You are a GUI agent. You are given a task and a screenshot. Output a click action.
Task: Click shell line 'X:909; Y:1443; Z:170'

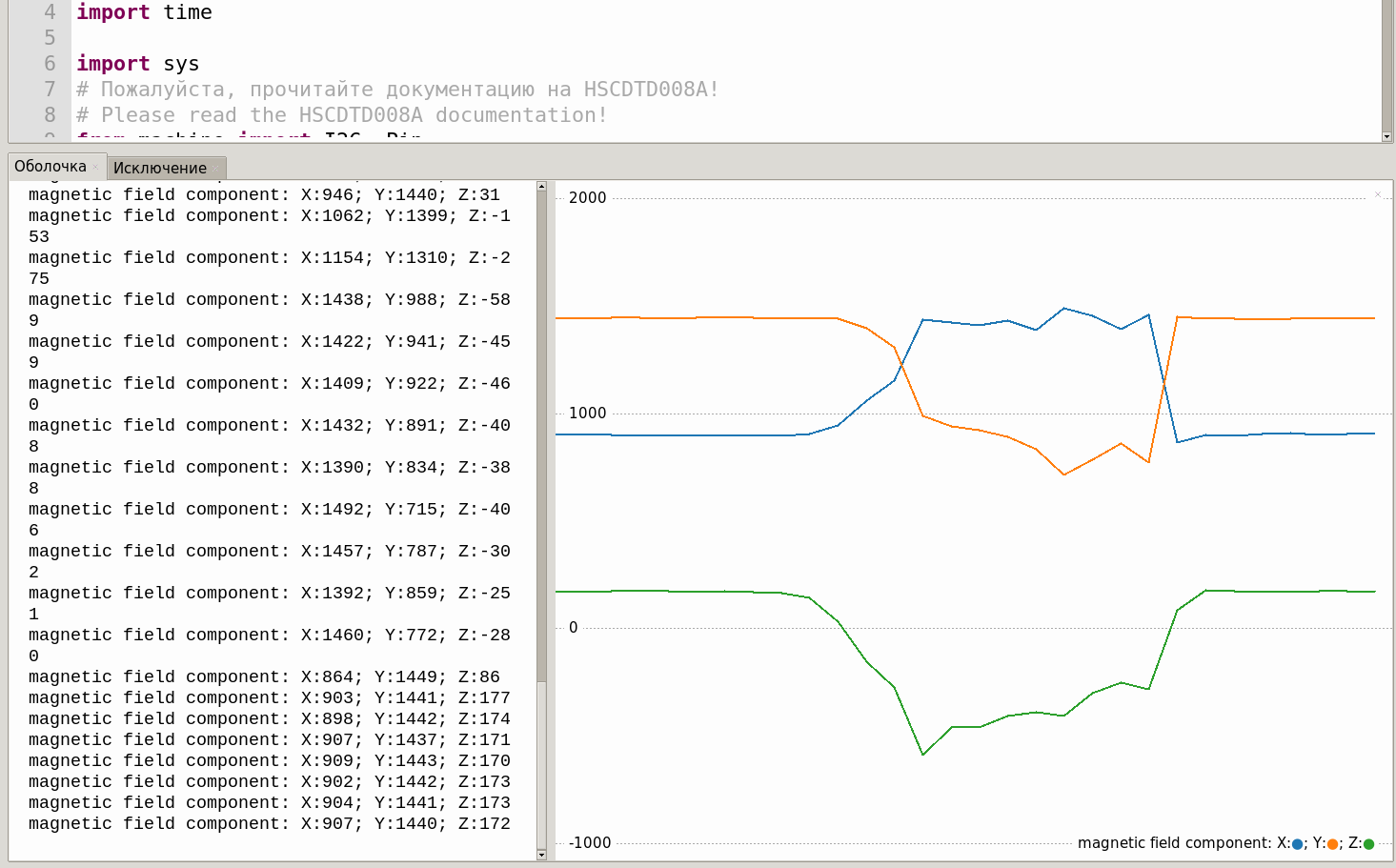pos(270,760)
